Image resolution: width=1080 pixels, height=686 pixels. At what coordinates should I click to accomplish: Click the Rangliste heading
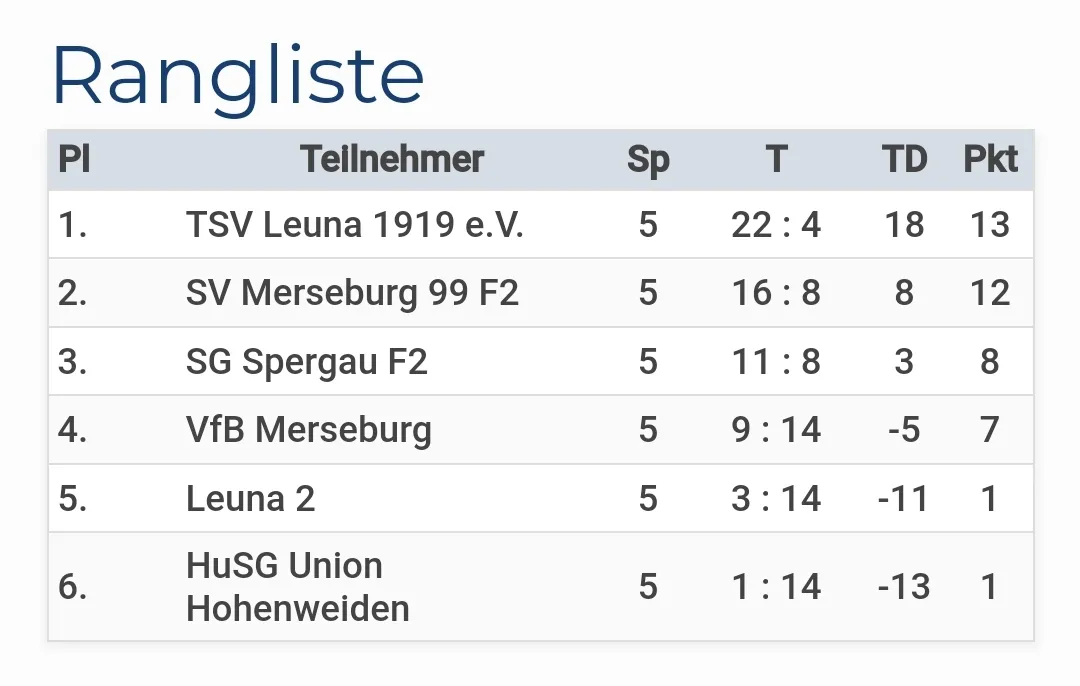click(x=238, y=76)
